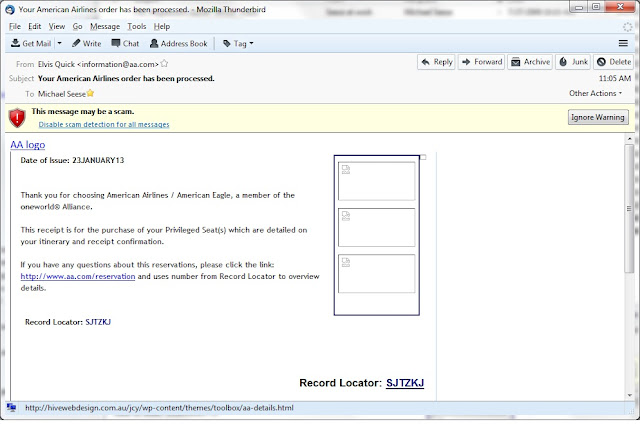Image resolution: width=640 pixels, height=424 pixels.
Task: Click the status bar hivewebdesign URL text
Action: tap(159, 408)
